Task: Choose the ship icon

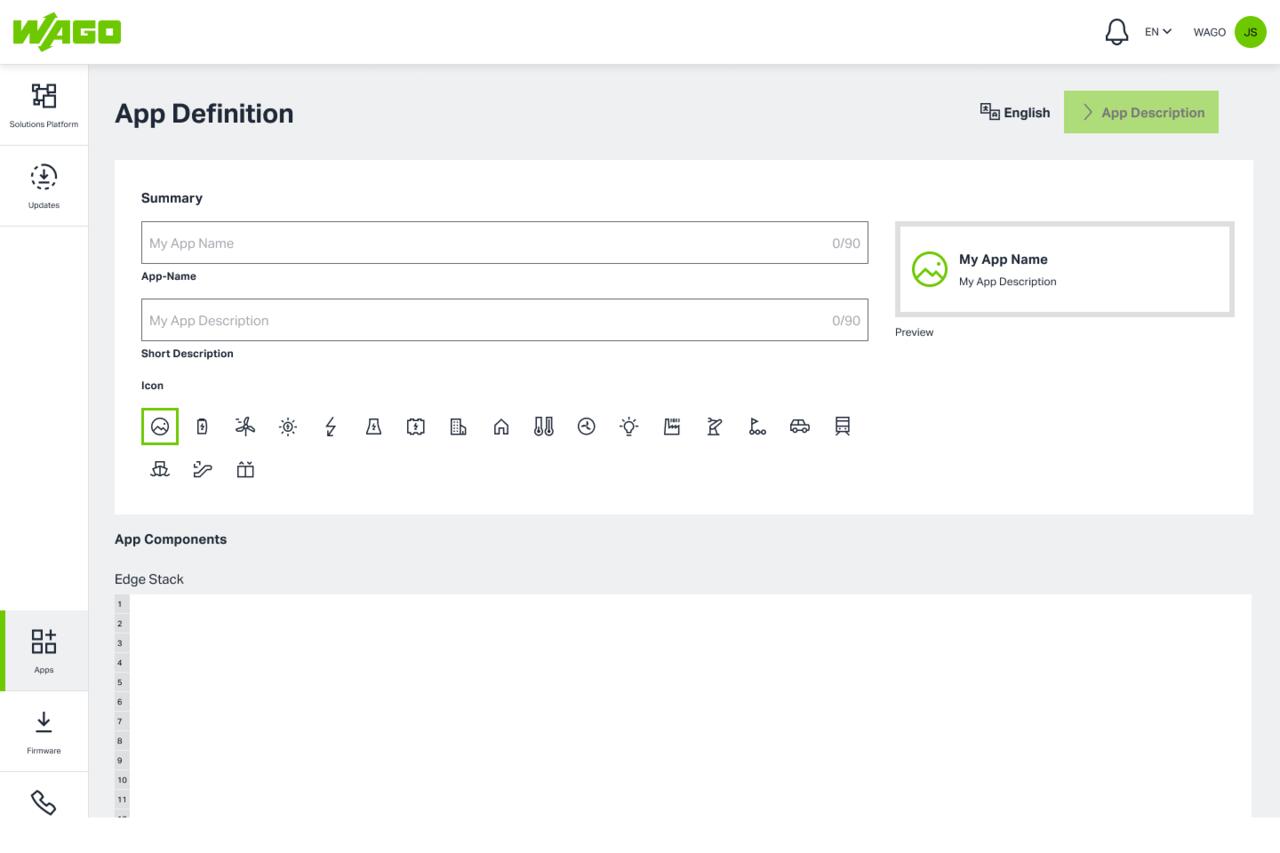Action: tap(160, 469)
